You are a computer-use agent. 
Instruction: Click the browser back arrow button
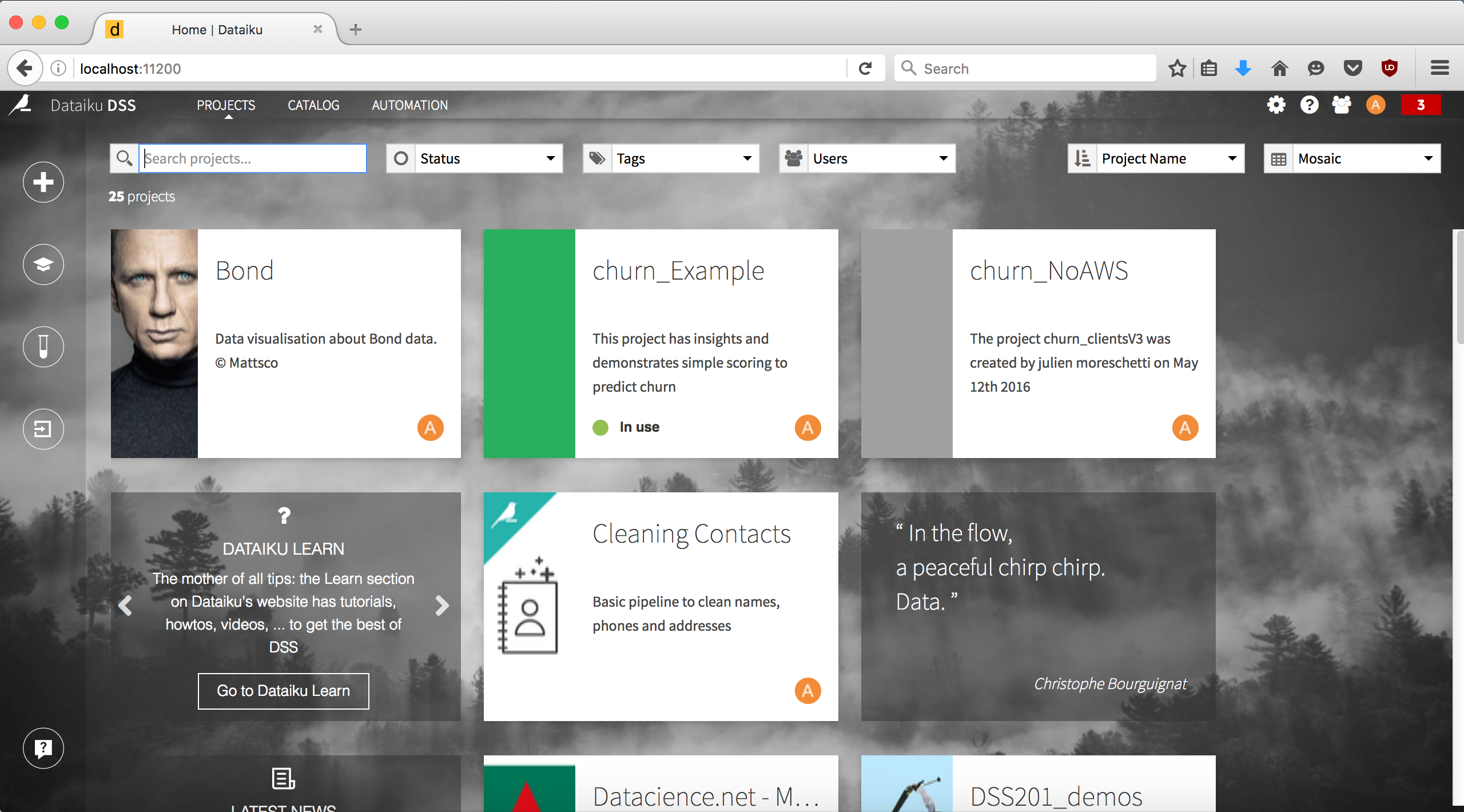(25, 69)
